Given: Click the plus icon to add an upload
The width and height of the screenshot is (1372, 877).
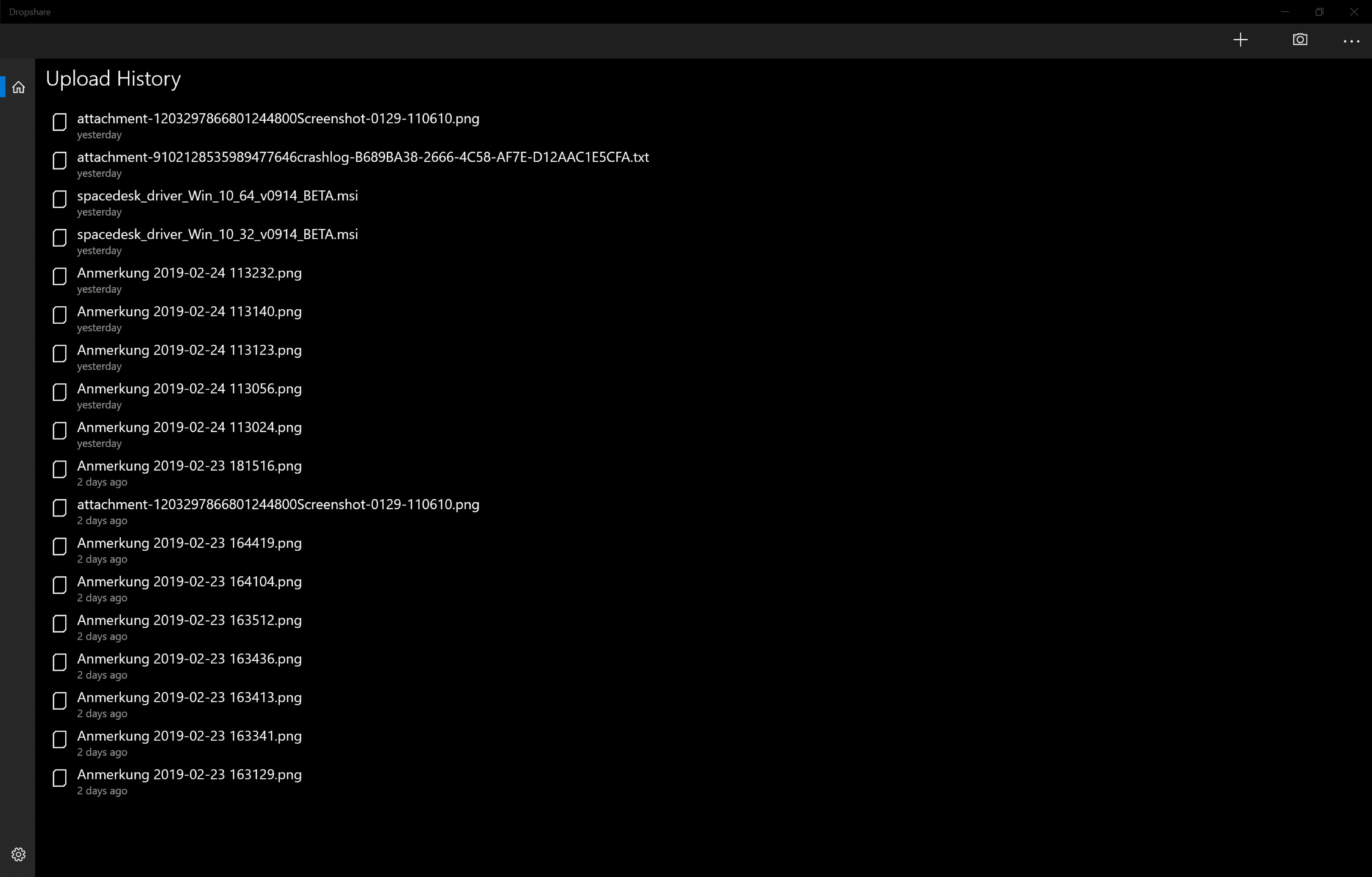Looking at the screenshot, I should [x=1240, y=40].
